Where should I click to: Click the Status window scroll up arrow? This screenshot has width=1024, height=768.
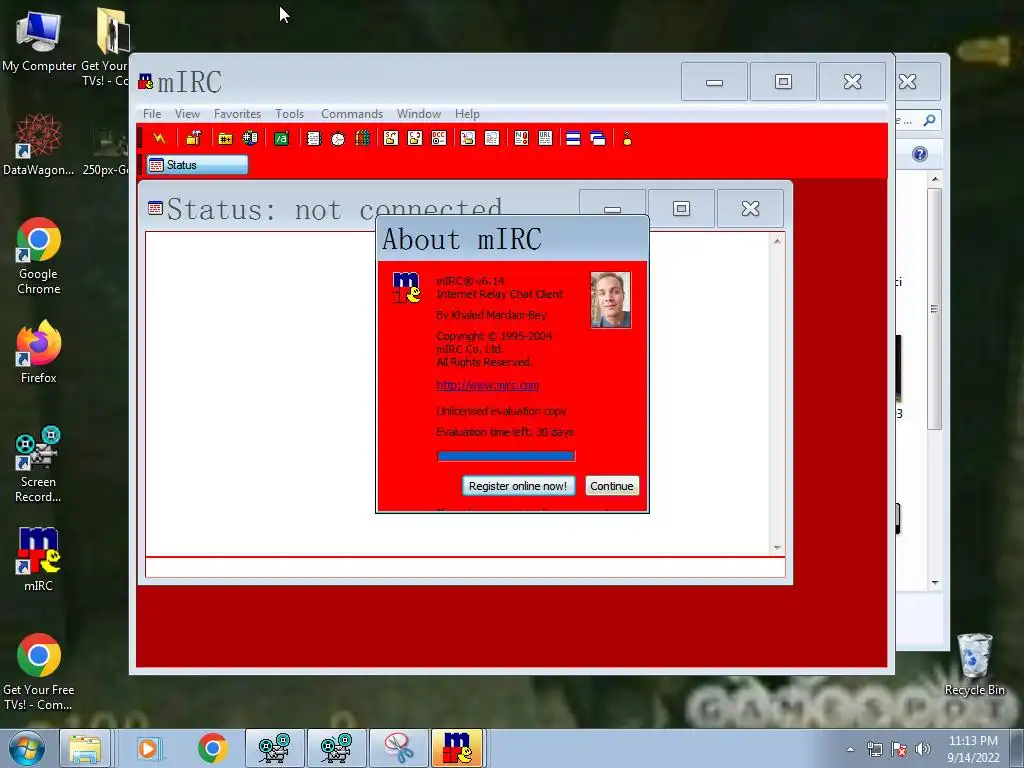click(x=777, y=241)
